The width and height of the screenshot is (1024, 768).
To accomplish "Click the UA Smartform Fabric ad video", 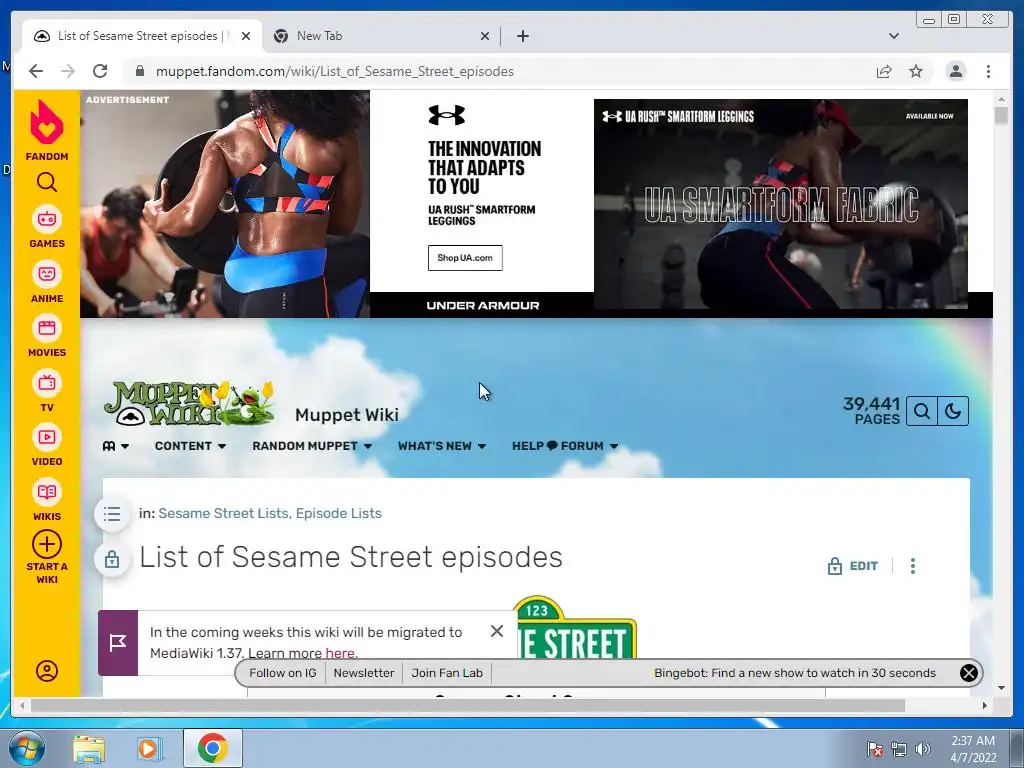I will click(x=780, y=204).
